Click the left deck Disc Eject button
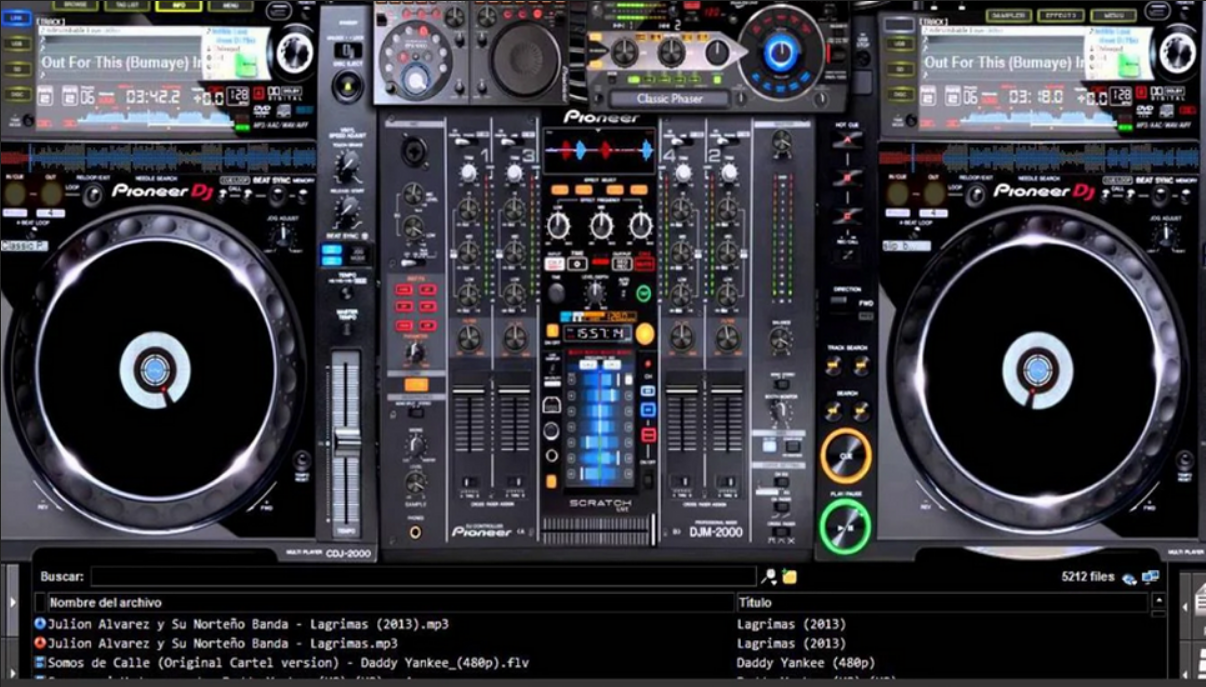 [347, 85]
